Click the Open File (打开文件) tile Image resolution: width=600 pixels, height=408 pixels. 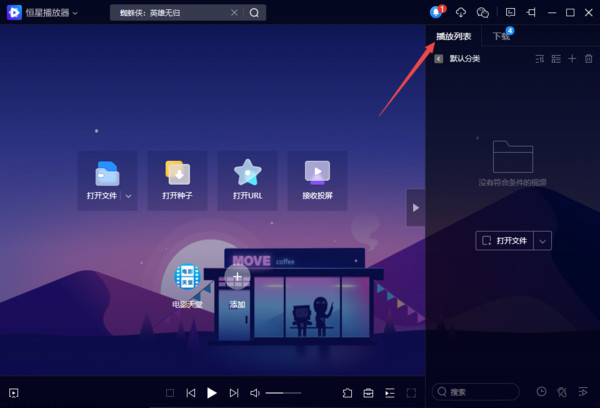pos(106,180)
